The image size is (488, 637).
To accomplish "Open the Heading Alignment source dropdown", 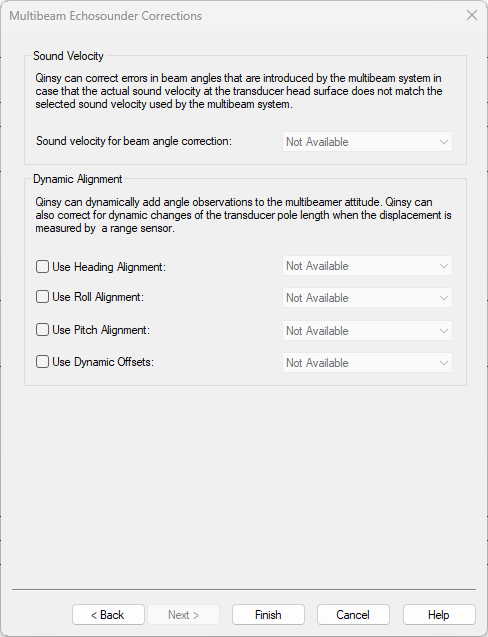I will (367, 266).
